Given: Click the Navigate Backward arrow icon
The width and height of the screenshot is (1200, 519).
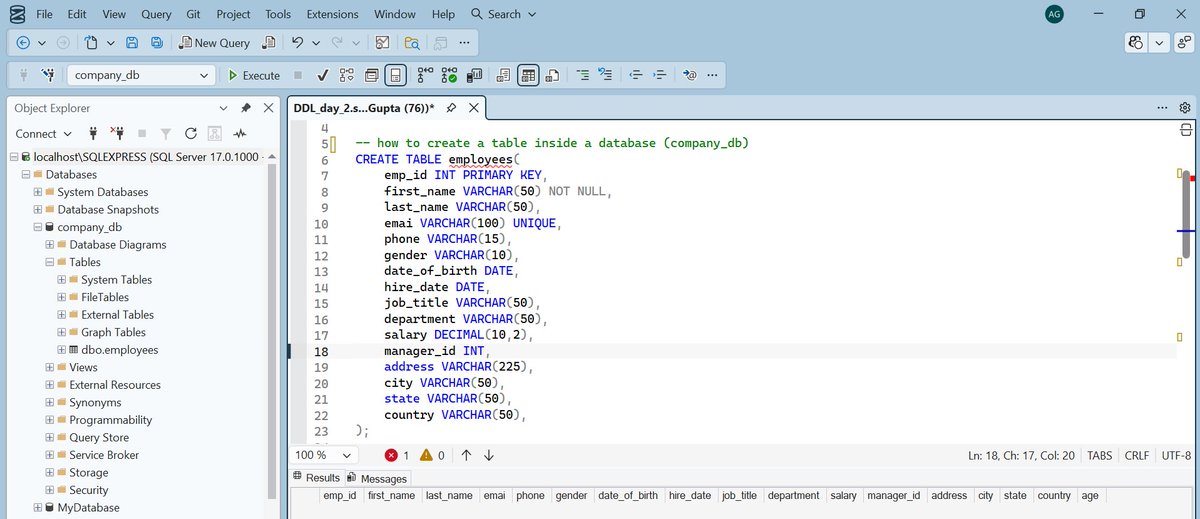Looking at the screenshot, I should coord(23,43).
